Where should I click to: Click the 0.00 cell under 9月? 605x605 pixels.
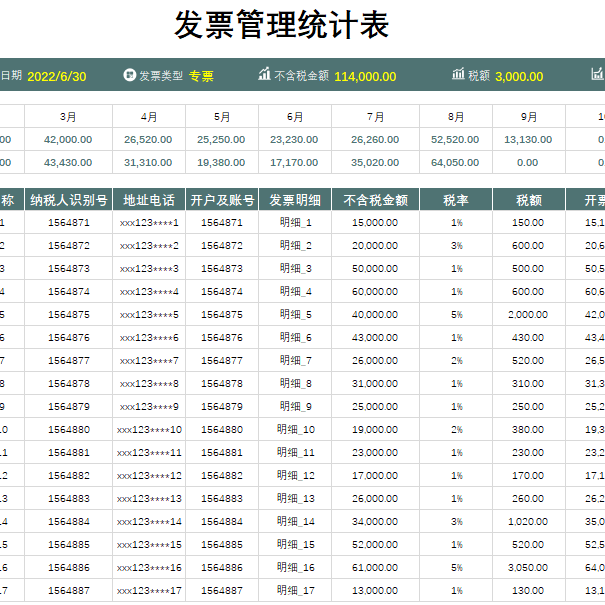529,162
